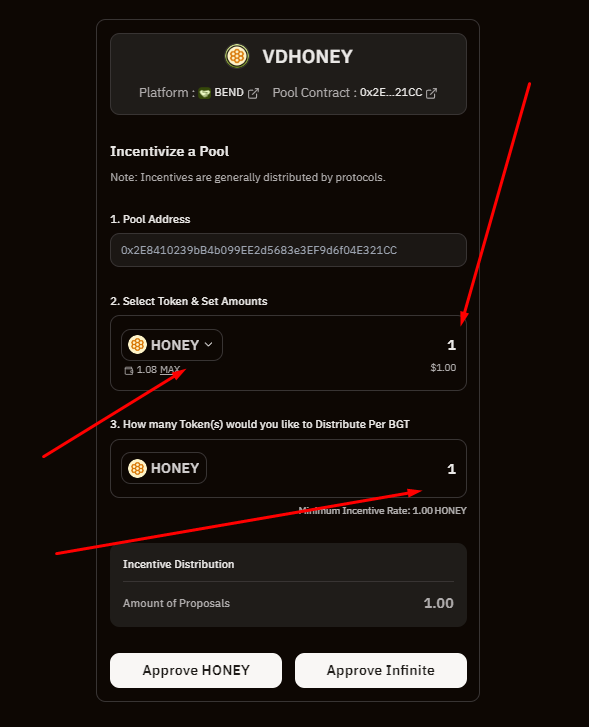Open BEND platform external link icon
Screen dimensions: 589x727
pos(253,93)
